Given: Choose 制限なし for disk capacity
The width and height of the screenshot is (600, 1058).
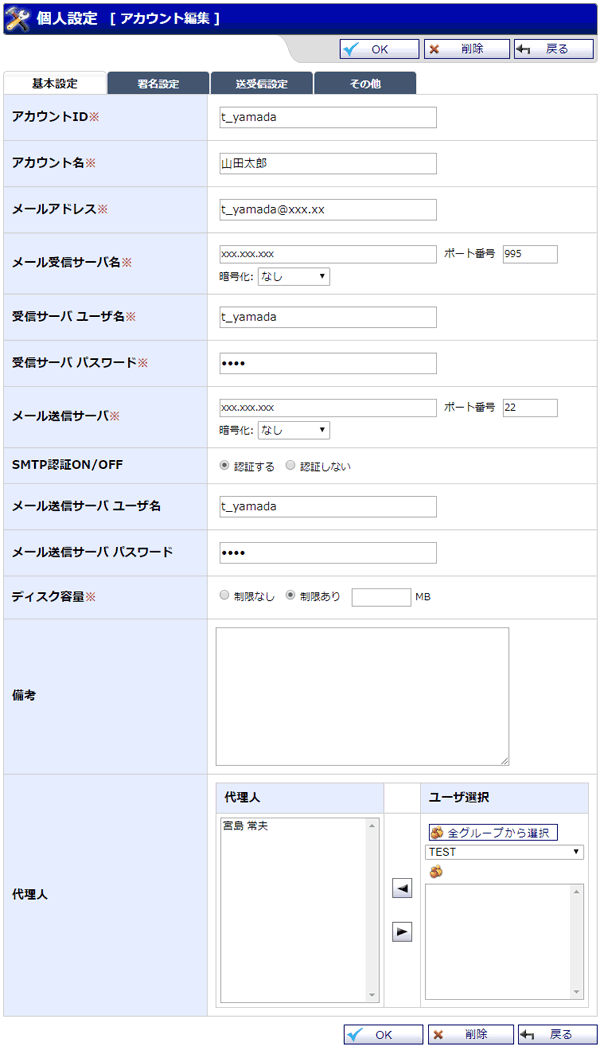Looking at the screenshot, I should click(x=225, y=596).
